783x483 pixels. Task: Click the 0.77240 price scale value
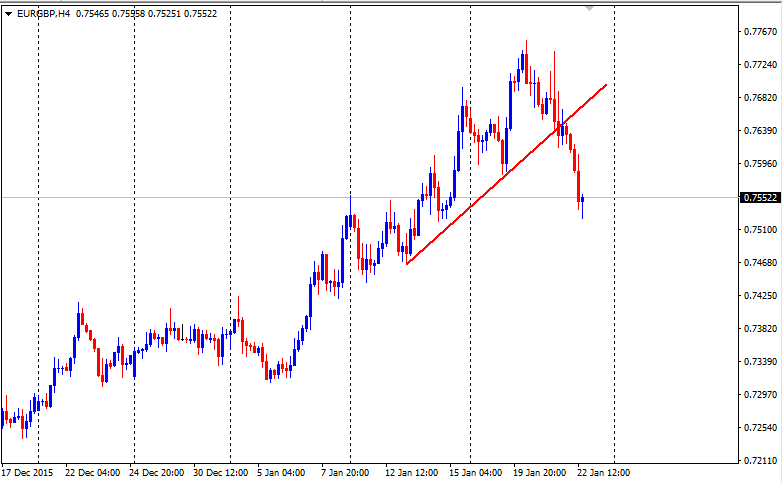click(x=761, y=65)
